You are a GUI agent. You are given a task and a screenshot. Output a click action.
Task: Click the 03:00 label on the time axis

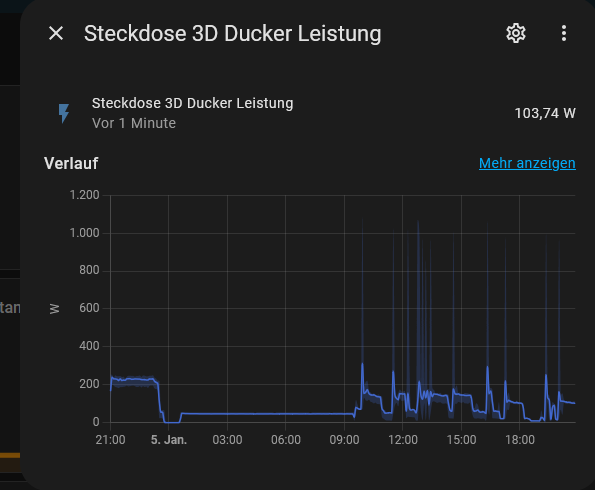(227, 440)
